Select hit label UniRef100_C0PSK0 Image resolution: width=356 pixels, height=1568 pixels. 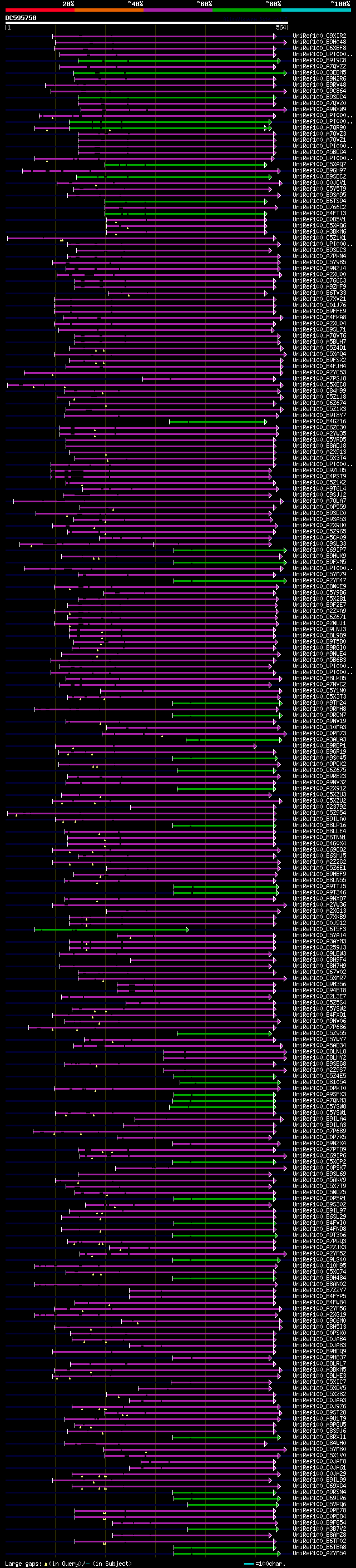tap(319, 1333)
